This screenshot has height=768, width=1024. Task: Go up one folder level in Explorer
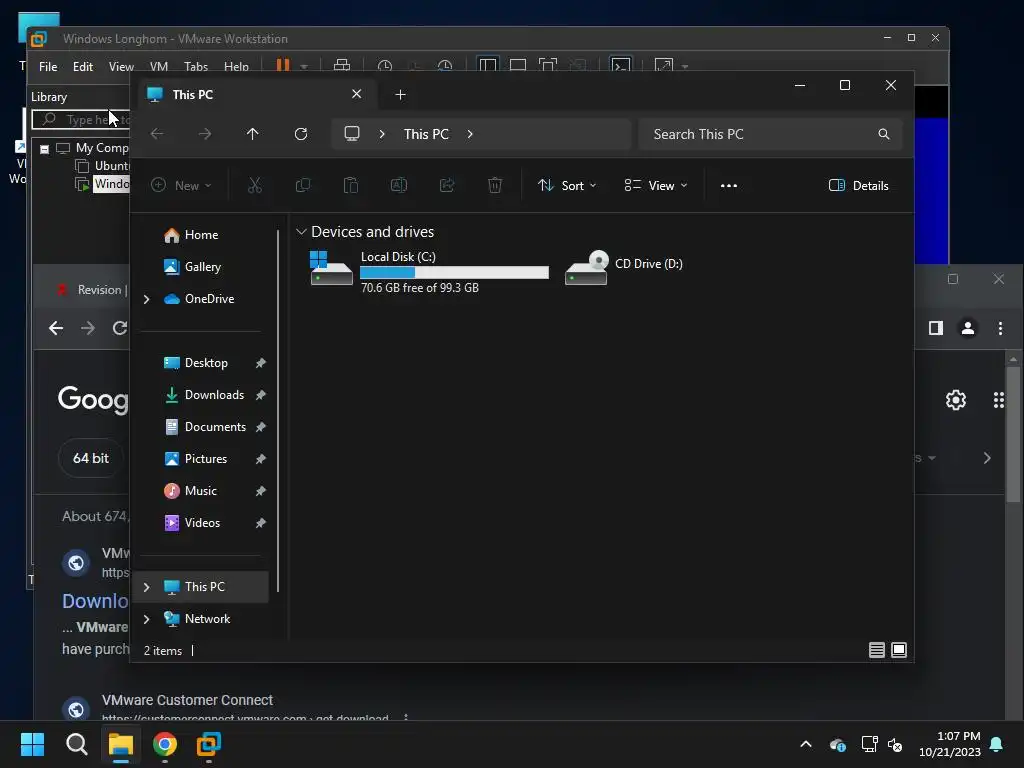[253, 134]
